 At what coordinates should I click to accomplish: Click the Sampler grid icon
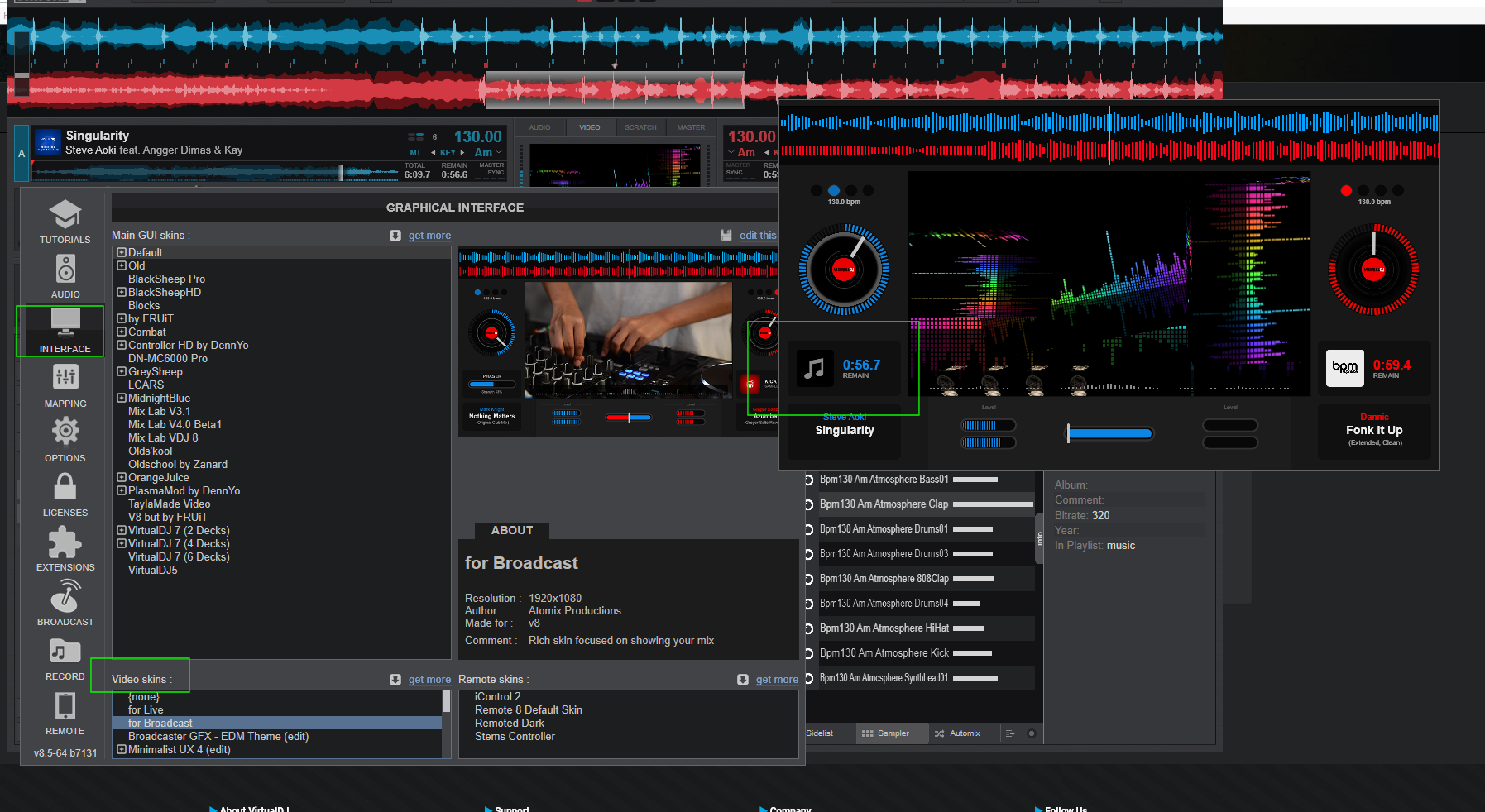[x=867, y=733]
